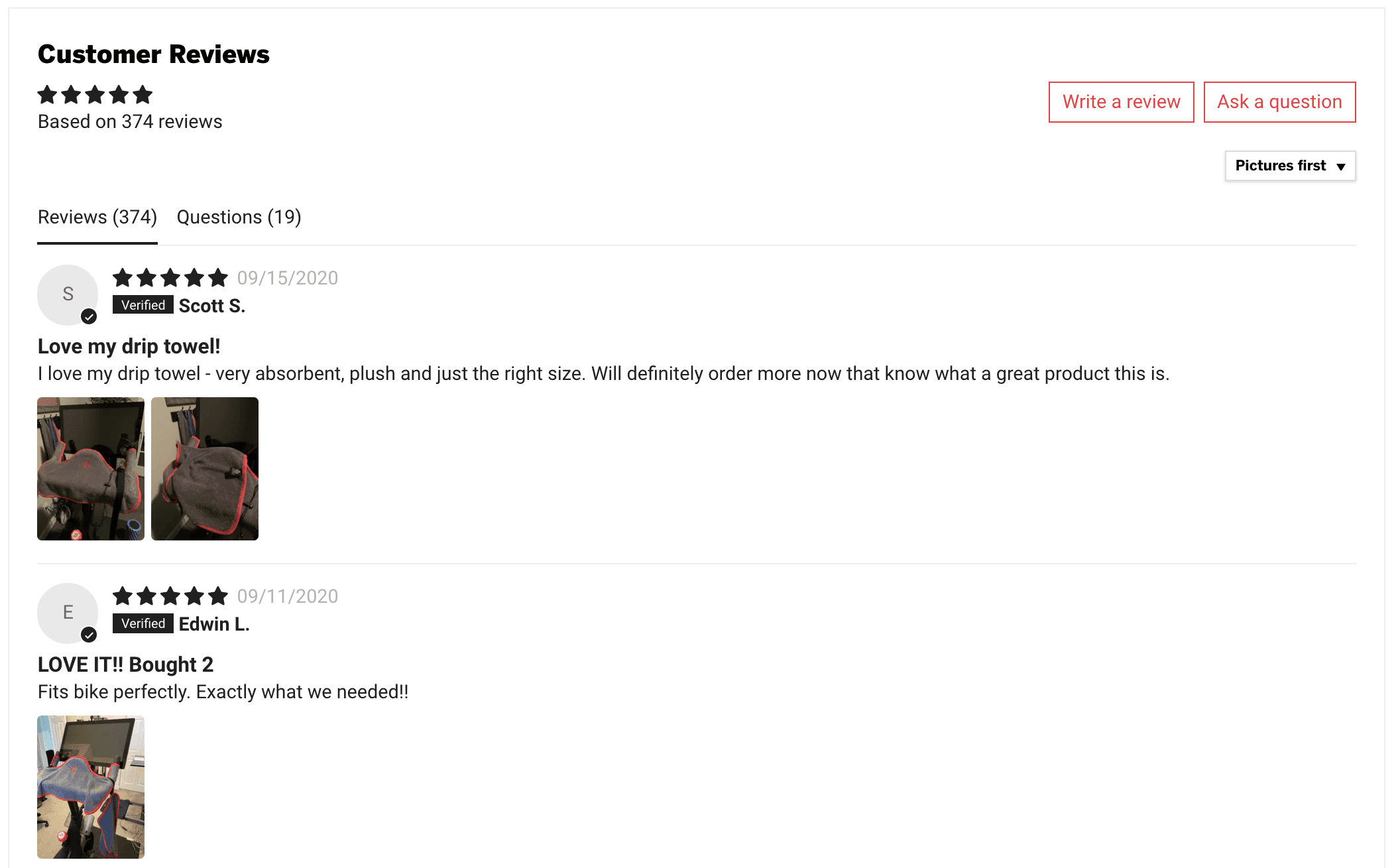The height and width of the screenshot is (868, 1400).
Task: Select the Reviews (374) tab
Action: pos(97,217)
